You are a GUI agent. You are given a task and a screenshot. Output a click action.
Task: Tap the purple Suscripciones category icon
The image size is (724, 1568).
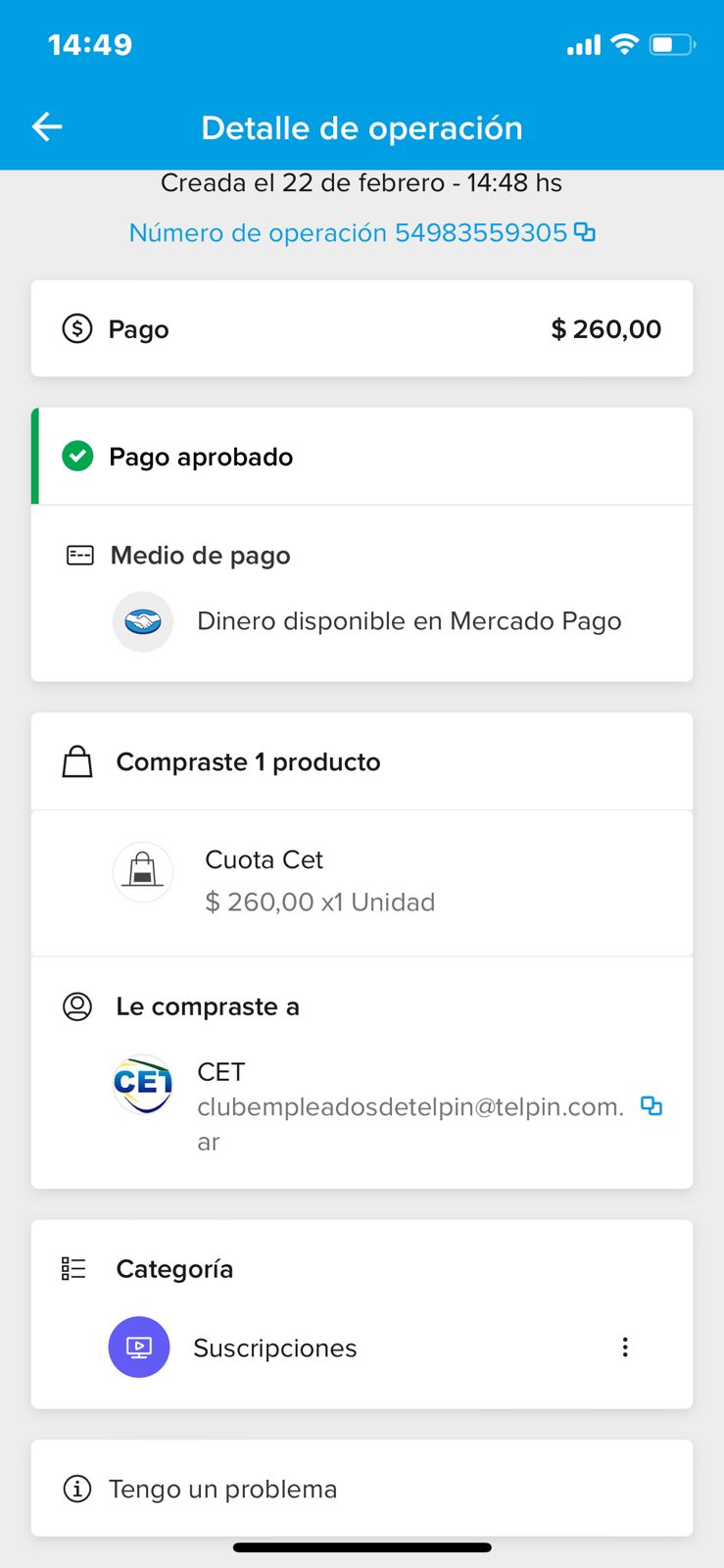click(139, 1347)
